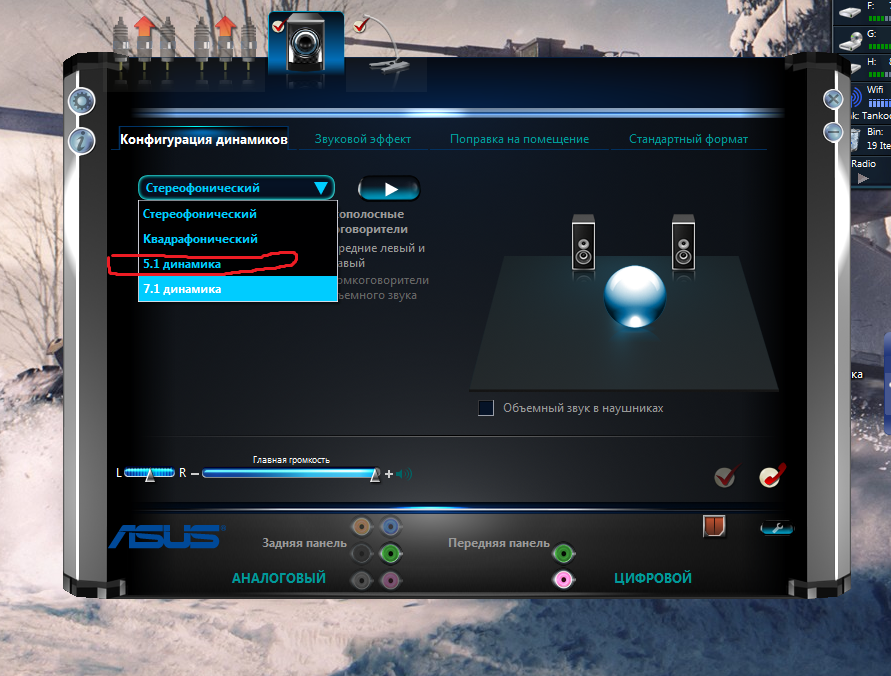Click the default communication device phone icon
The image size is (891, 676).
(769, 477)
